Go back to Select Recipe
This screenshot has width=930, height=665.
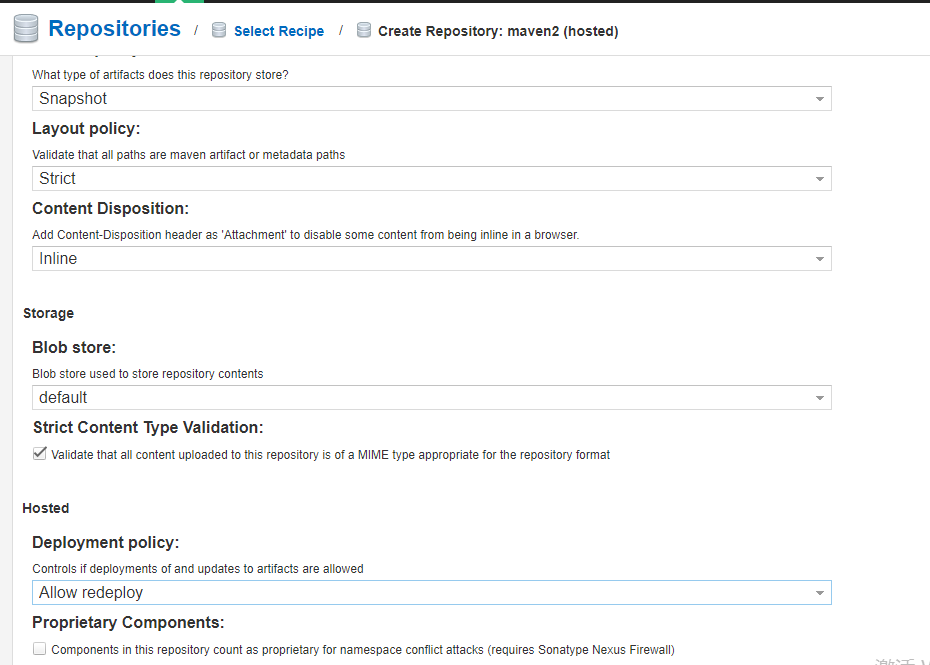pyautogui.click(x=279, y=31)
